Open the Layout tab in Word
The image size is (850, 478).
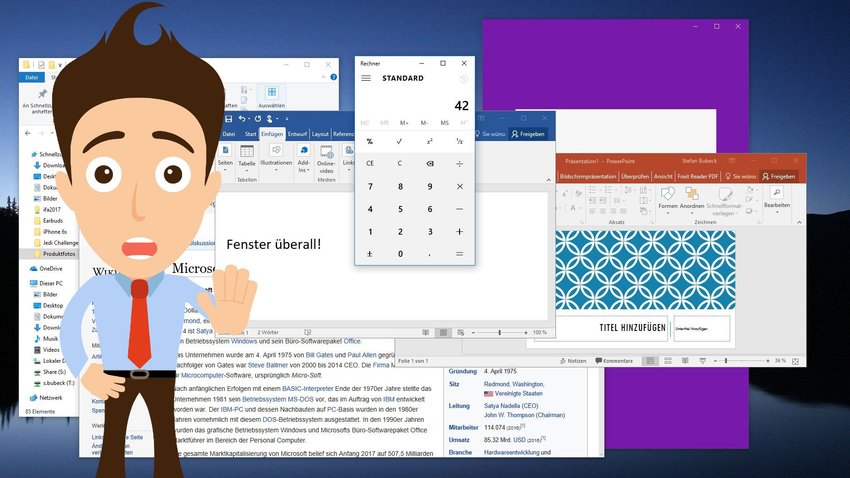tap(320, 134)
